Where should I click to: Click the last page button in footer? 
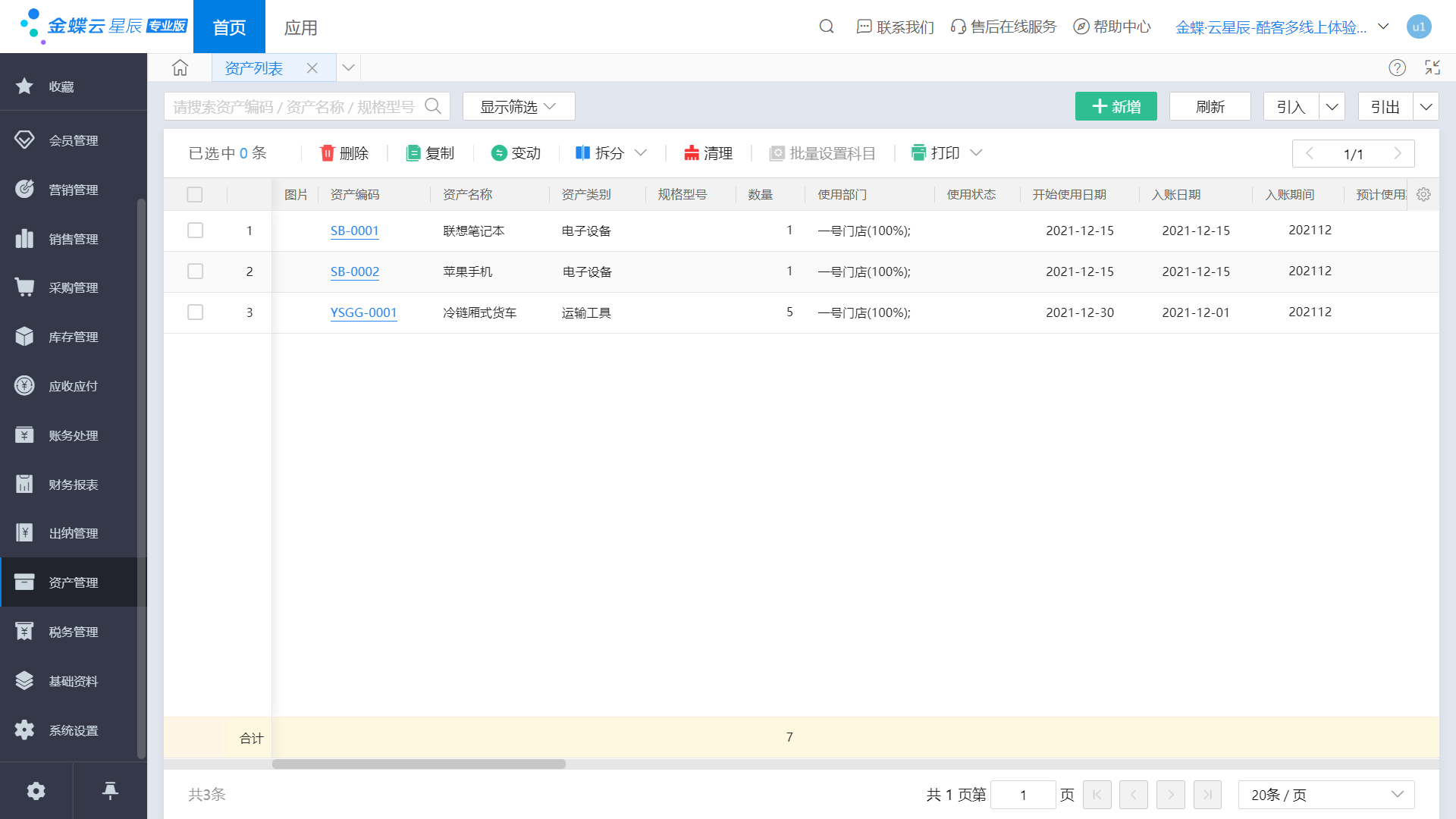tap(1207, 795)
